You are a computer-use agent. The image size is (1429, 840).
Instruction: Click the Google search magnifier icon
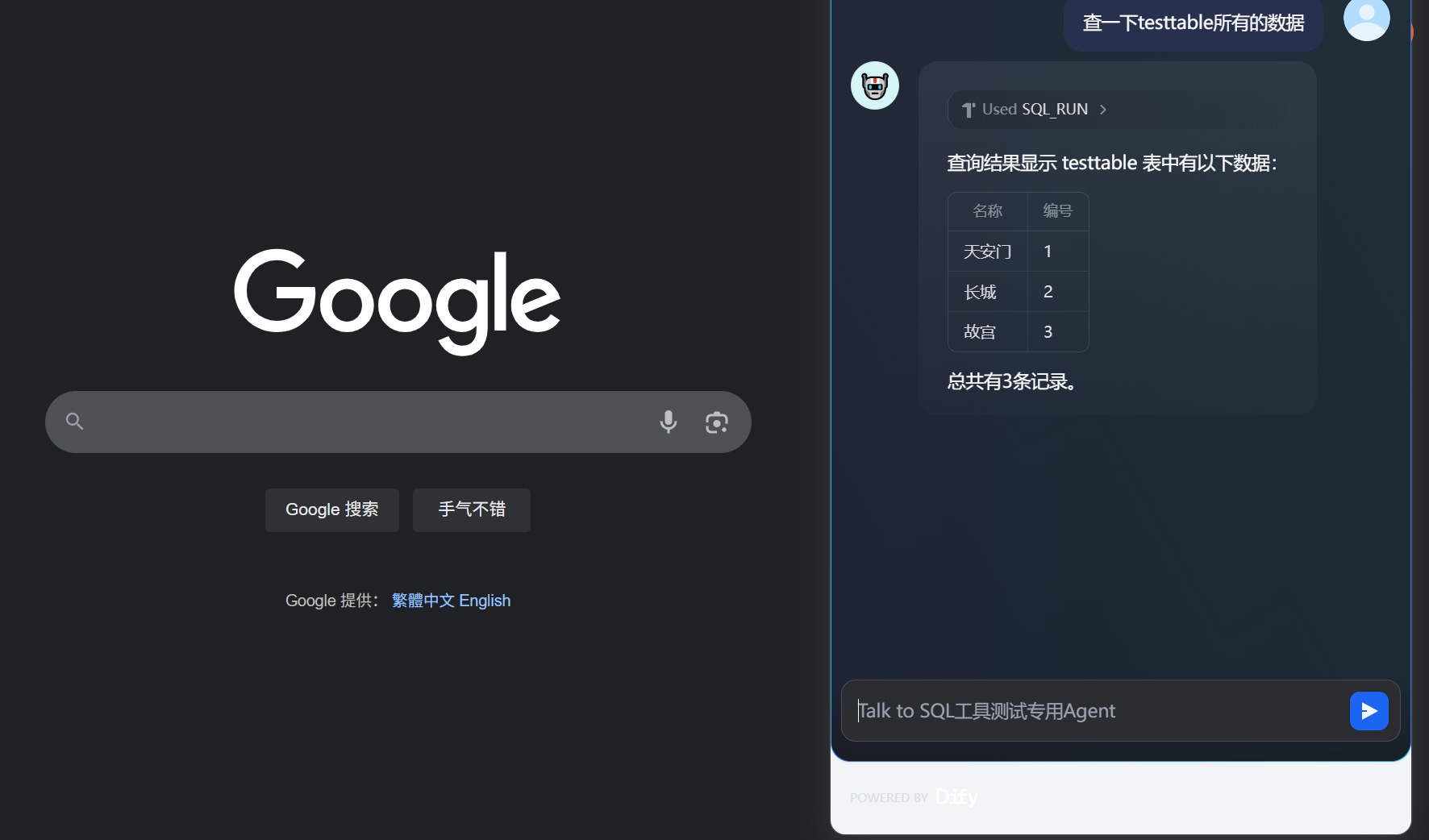(x=75, y=421)
